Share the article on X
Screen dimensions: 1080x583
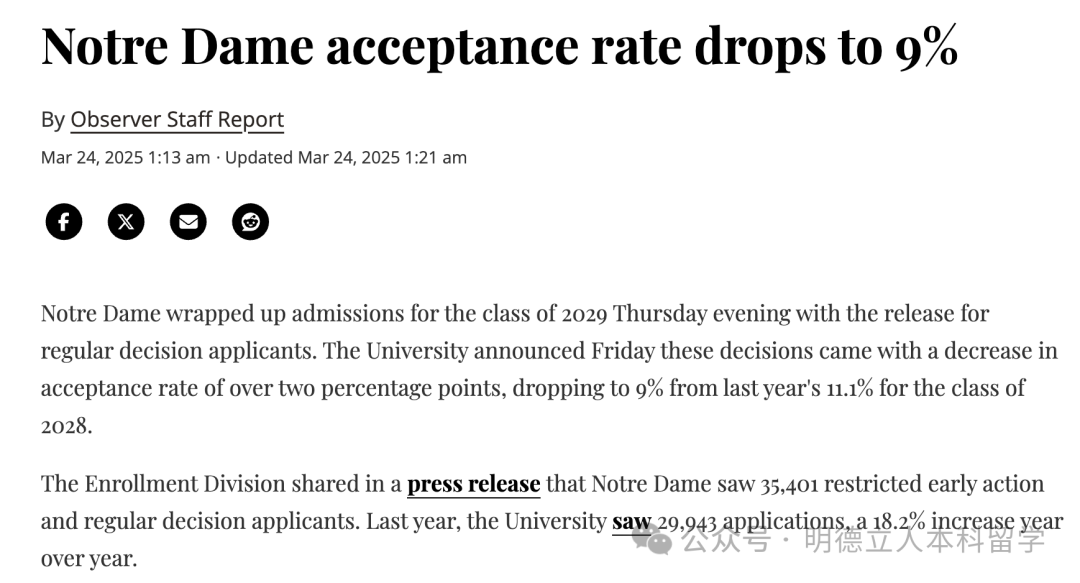click(x=126, y=222)
